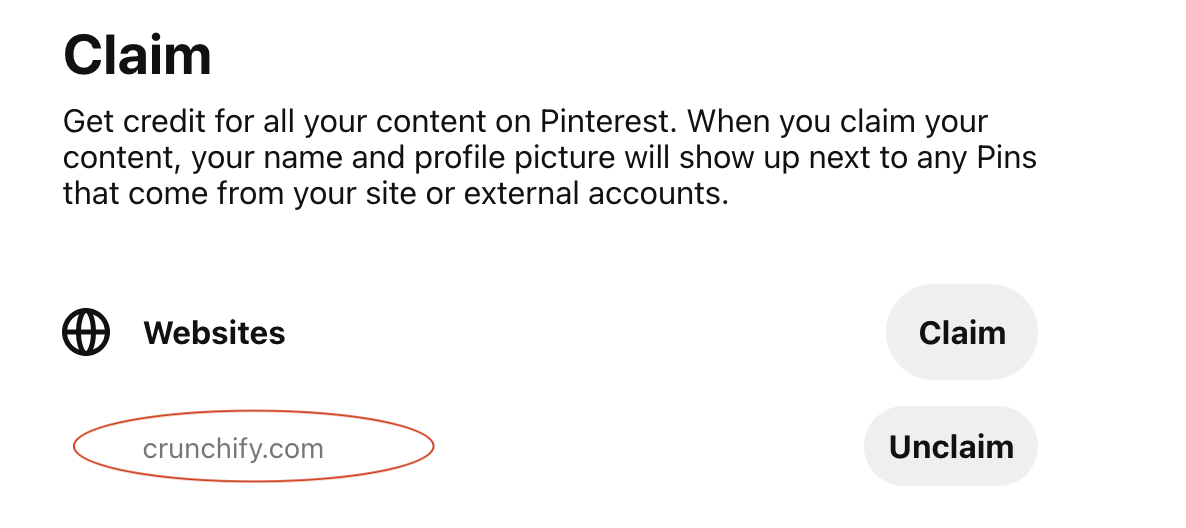1186x528 pixels.
Task: Select the Websites section label
Action: coord(214,333)
